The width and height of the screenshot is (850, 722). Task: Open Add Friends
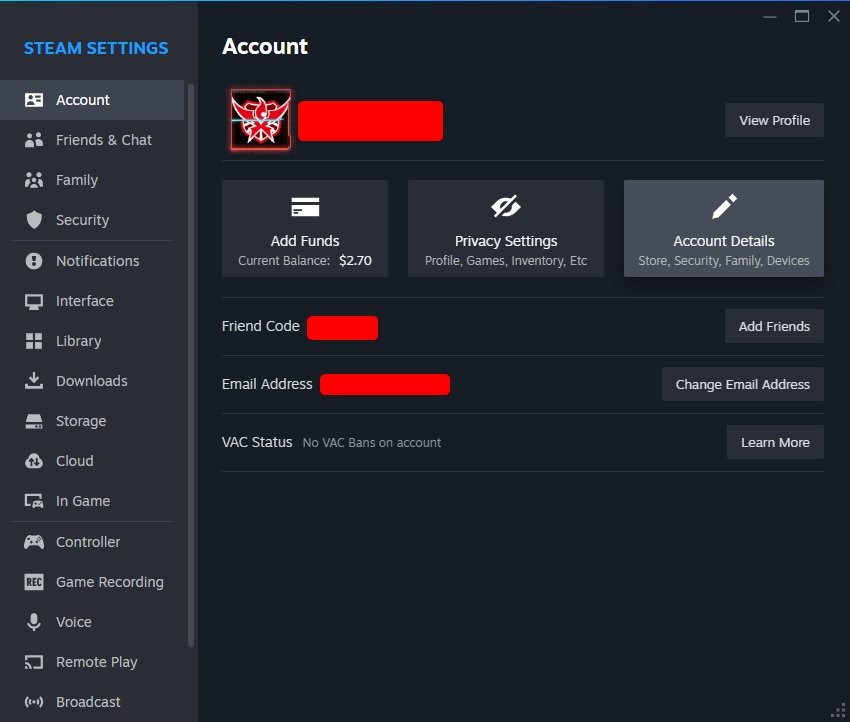click(773, 325)
